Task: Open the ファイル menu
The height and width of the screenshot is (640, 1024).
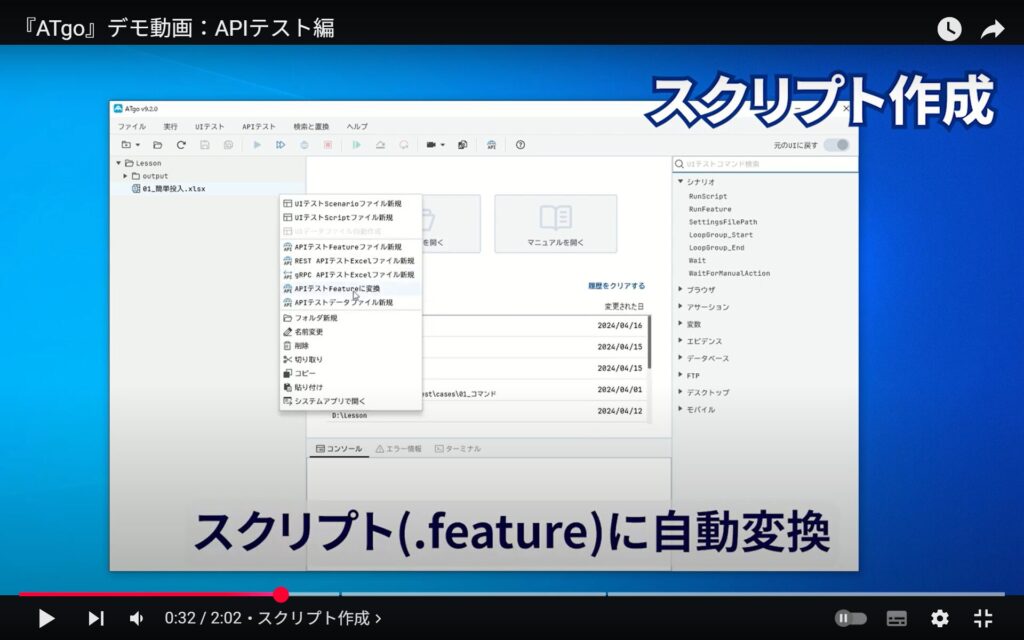Action: (x=132, y=127)
